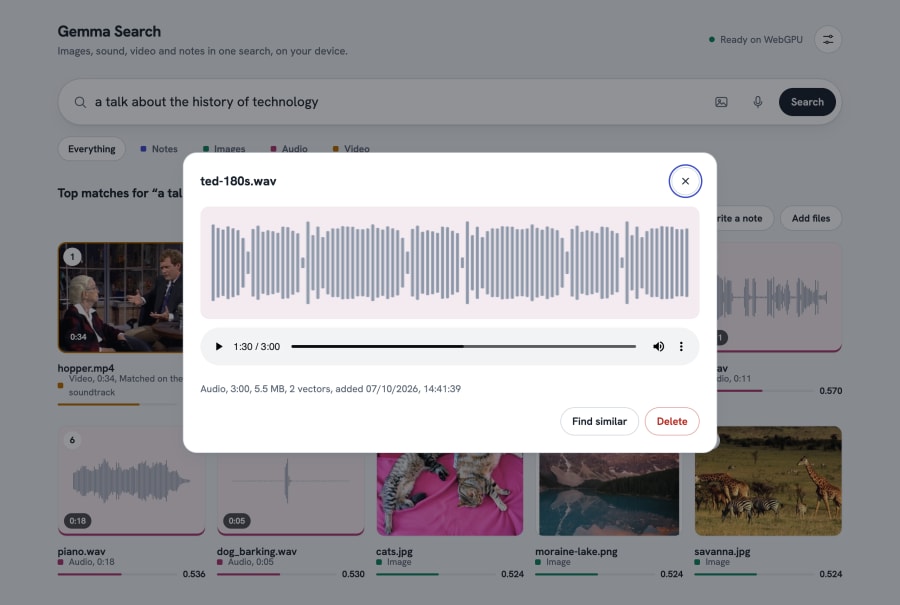Open the piano.wav audio card
900x605 pixels.
(131, 480)
